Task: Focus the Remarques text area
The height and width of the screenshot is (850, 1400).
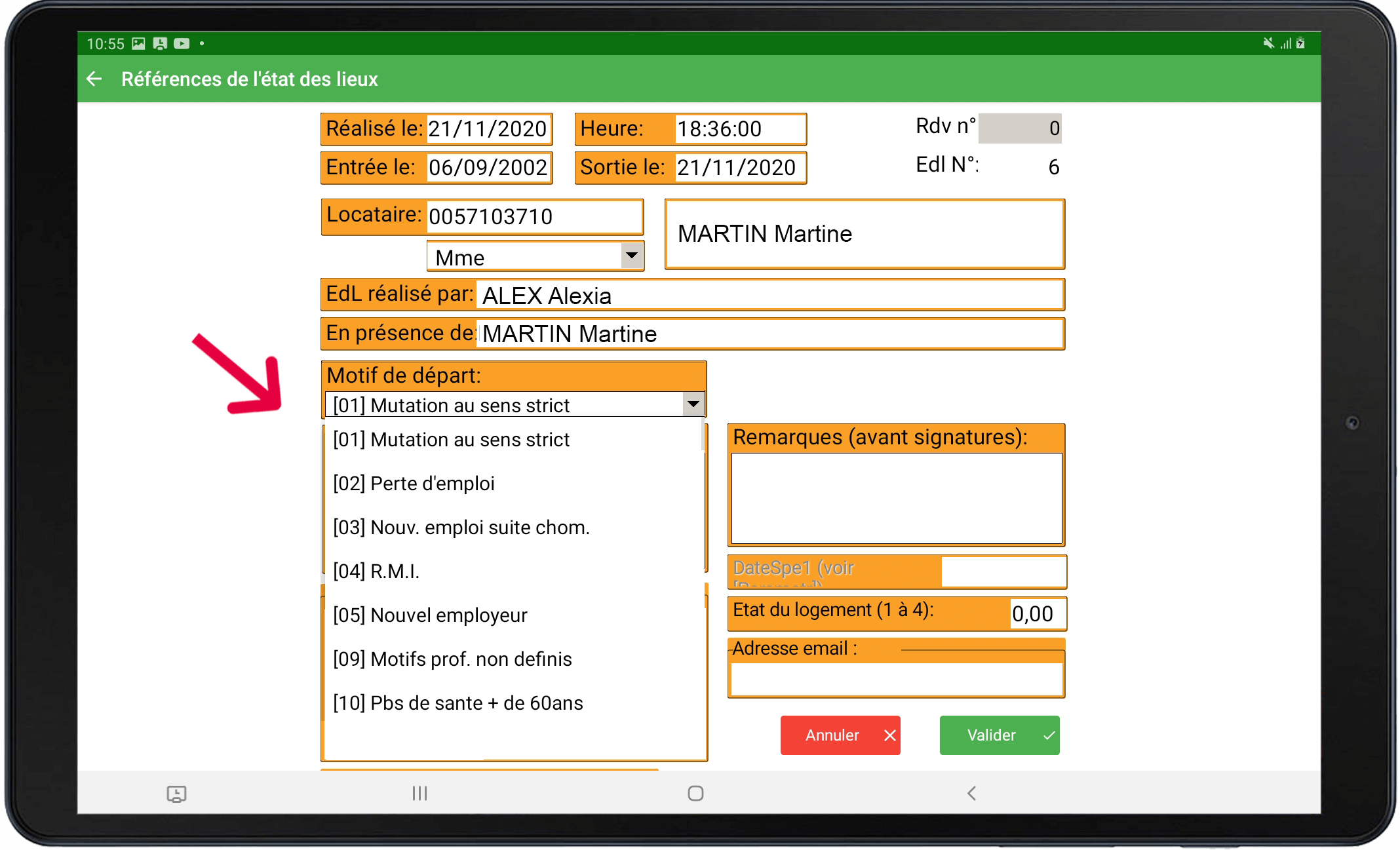Action: coord(896,498)
